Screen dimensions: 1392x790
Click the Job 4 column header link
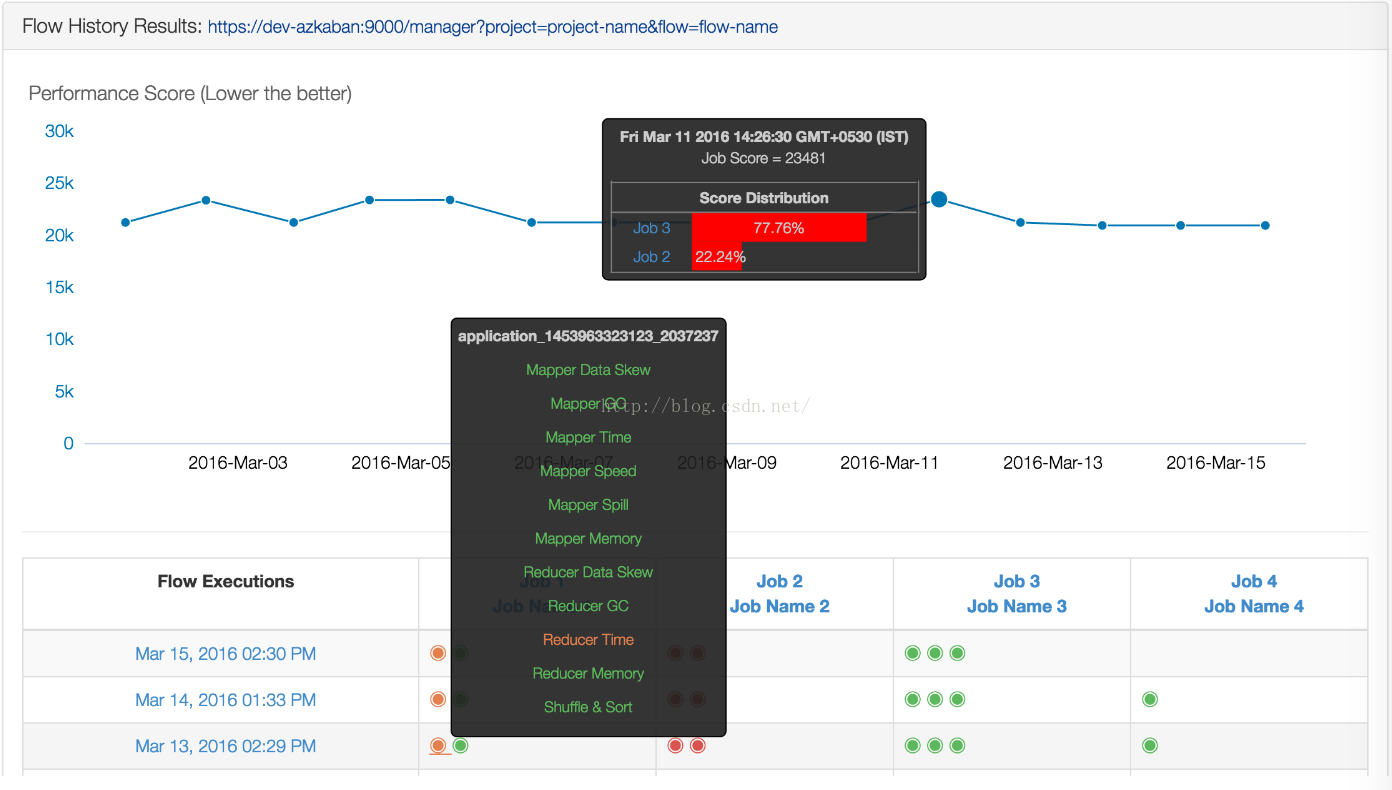(x=1254, y=581)
